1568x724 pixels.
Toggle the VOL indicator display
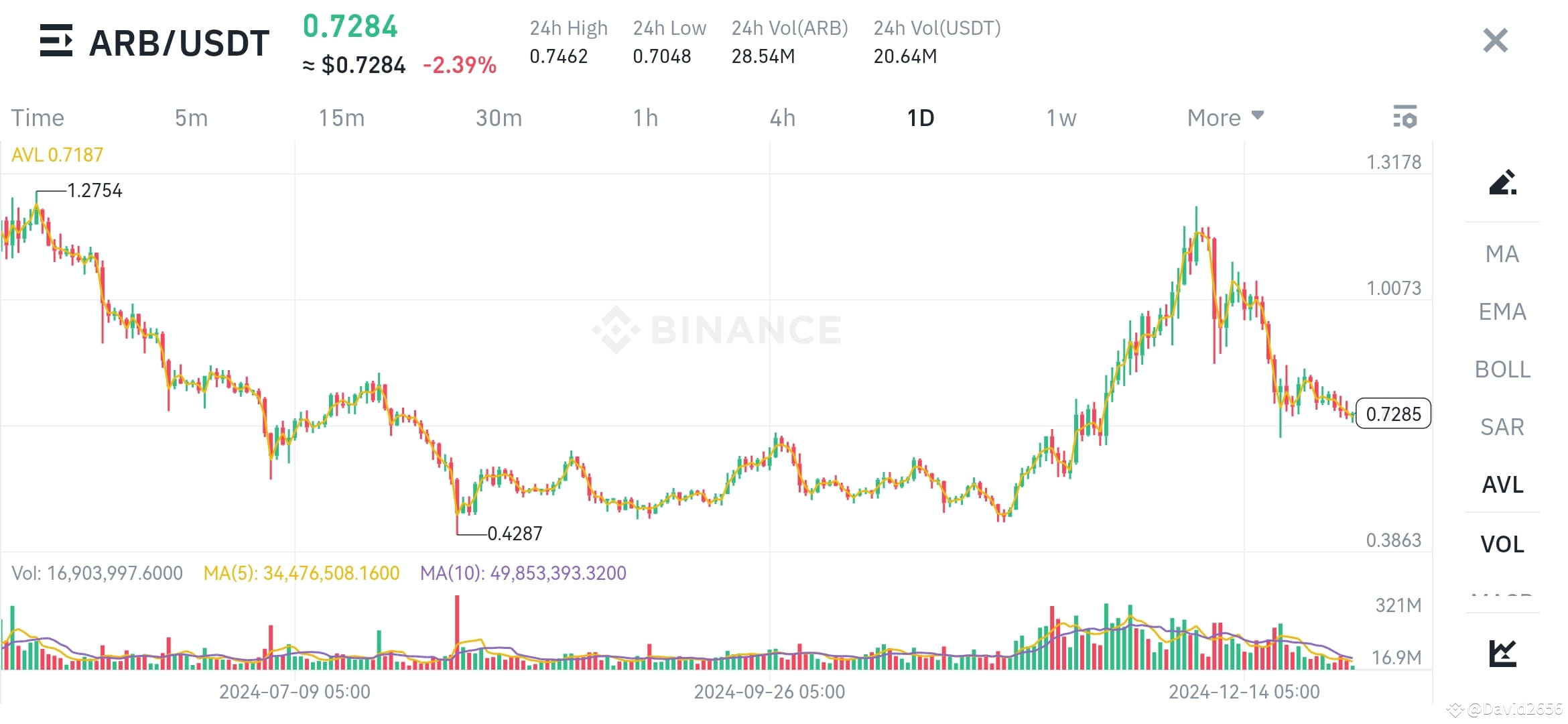(1502, 544)
